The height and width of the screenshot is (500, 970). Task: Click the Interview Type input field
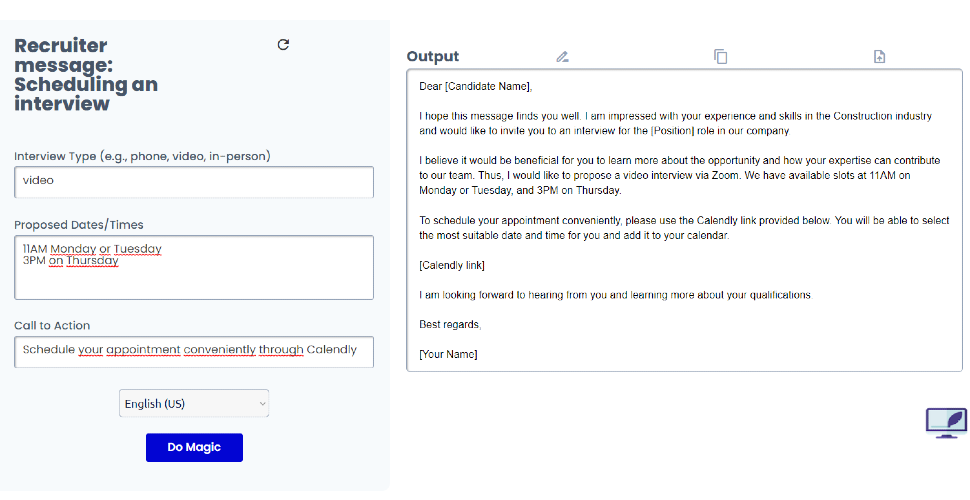194,181
